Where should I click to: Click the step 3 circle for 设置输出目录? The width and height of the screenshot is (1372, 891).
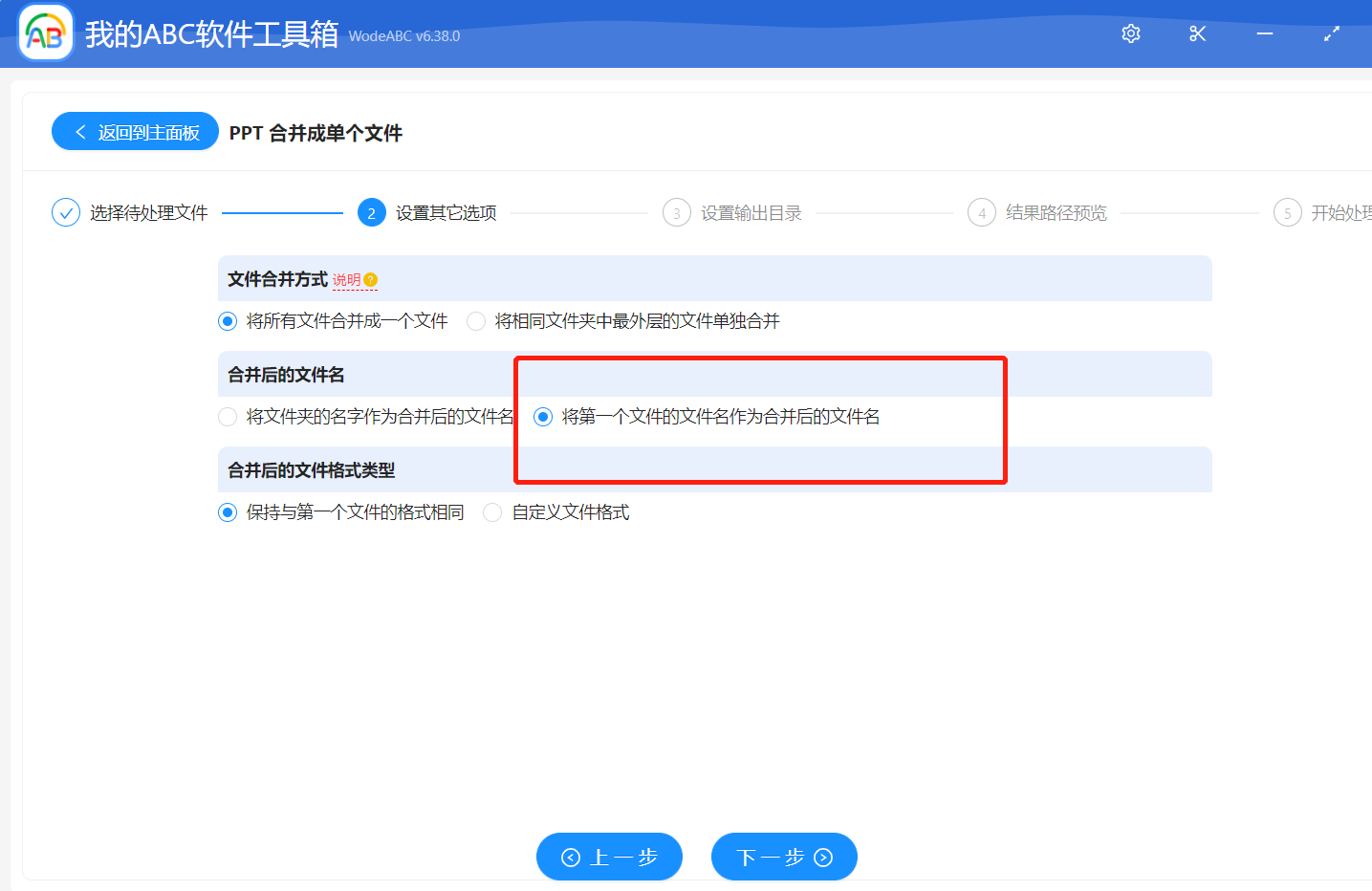[x=676, y=212]
